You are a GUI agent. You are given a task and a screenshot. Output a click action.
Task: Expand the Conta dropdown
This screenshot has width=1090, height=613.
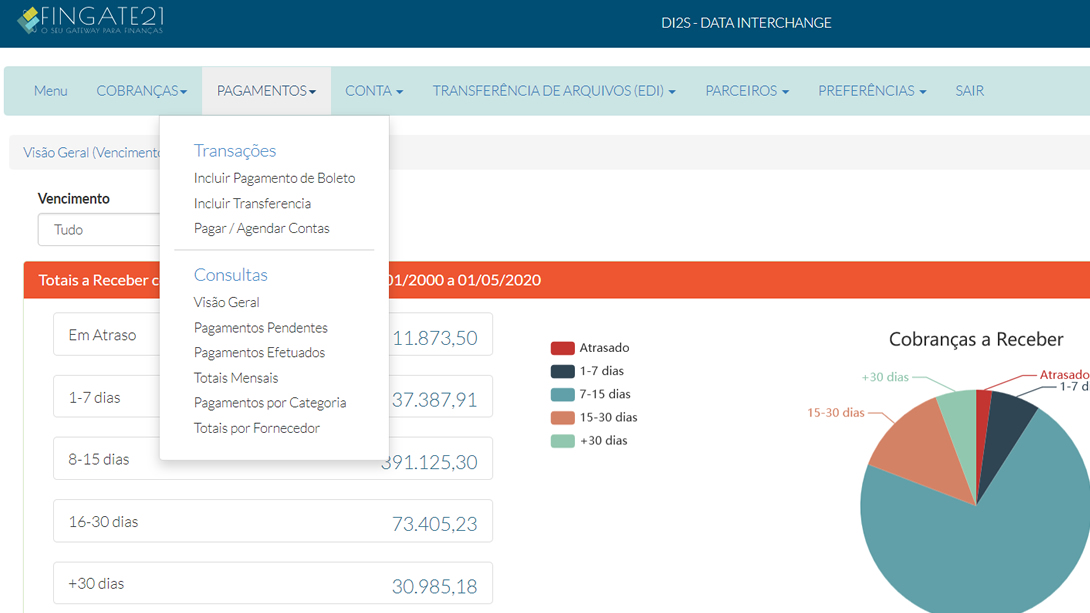tap(373, 91)
